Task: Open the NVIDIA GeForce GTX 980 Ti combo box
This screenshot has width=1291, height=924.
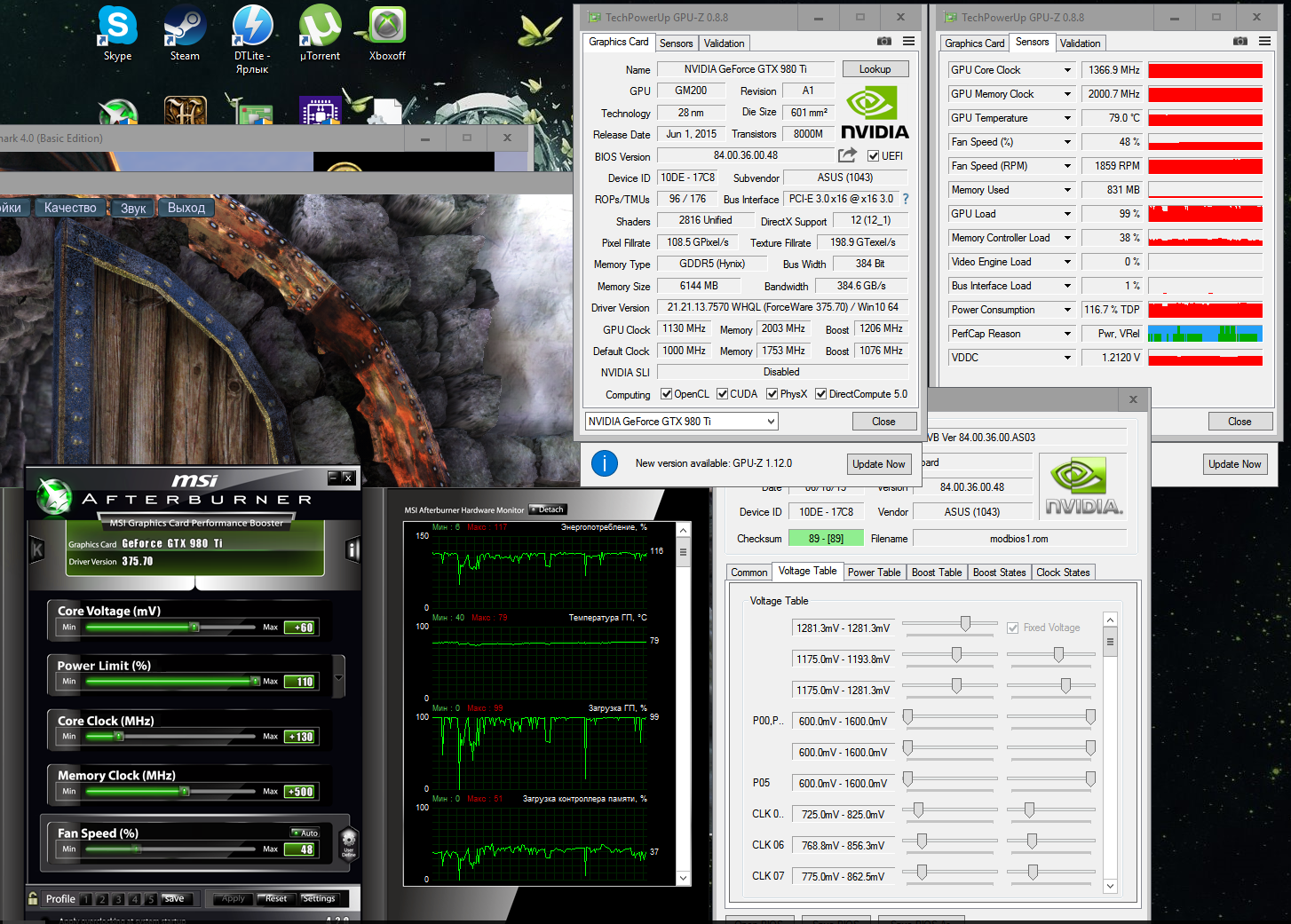Action: click(x=681, y=422)
